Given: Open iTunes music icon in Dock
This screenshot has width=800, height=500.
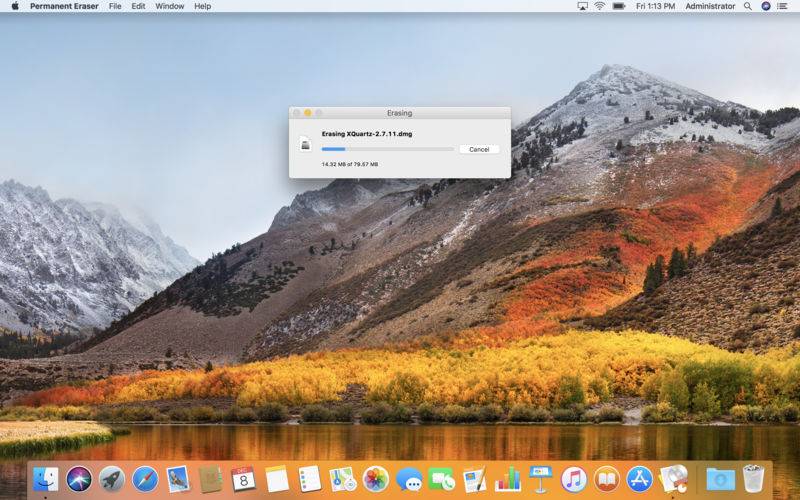Looking at the screenshot, I should [x=574, y=480].
